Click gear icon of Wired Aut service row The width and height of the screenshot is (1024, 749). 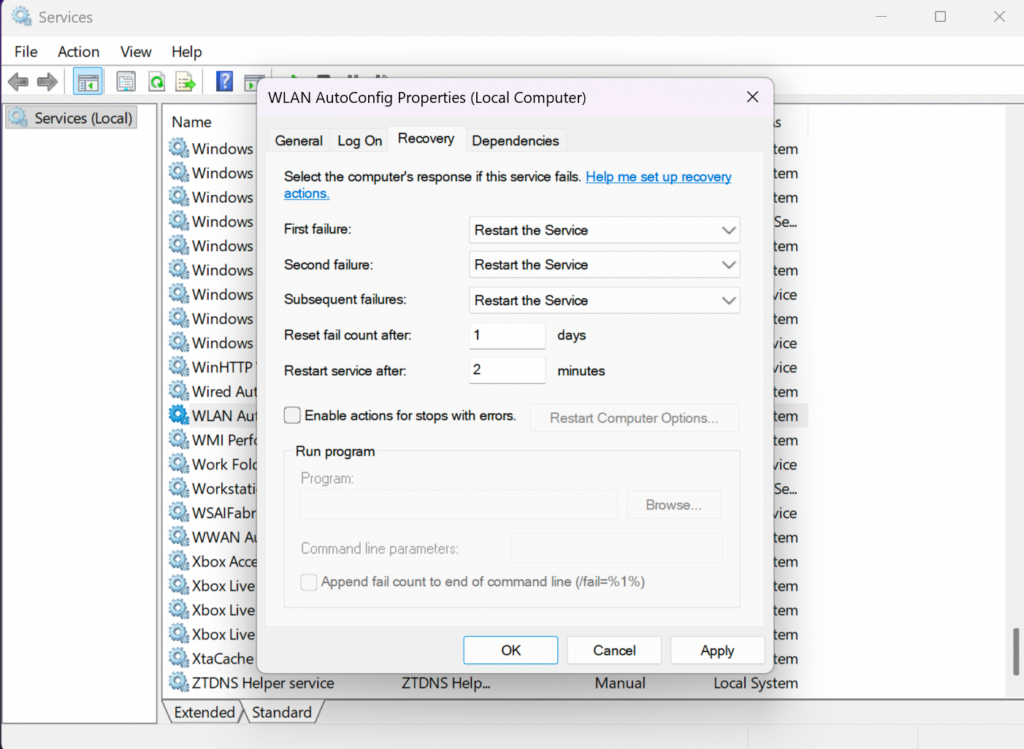(178, 390)
